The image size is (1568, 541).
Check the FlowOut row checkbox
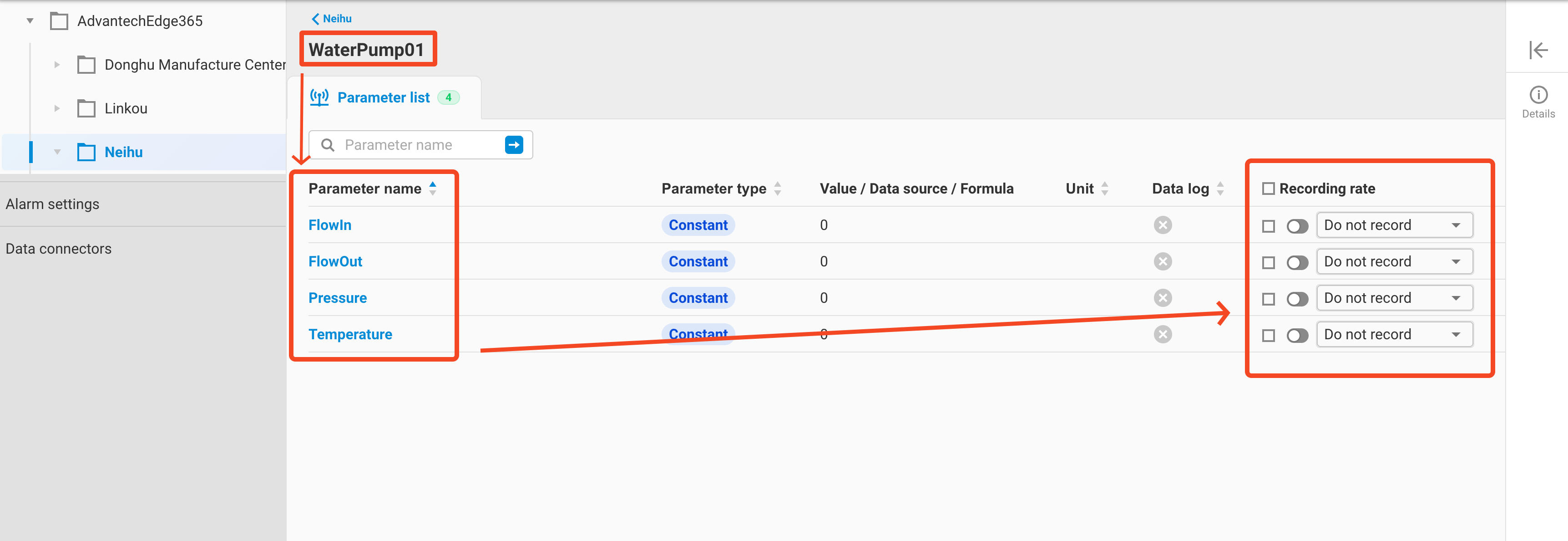[x=1268, y=263]
